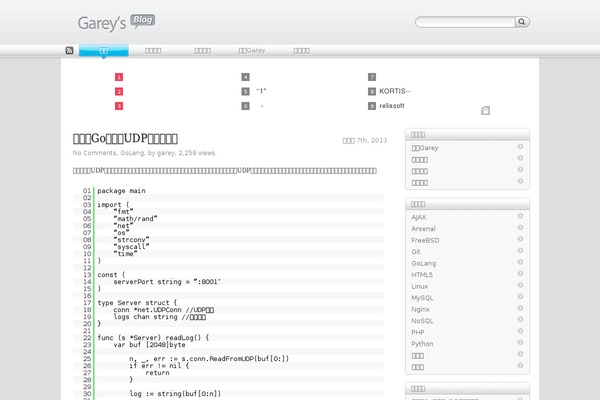Click the arrow icon in the Git row
Screen dimensions: 600x400
point(520,250)
